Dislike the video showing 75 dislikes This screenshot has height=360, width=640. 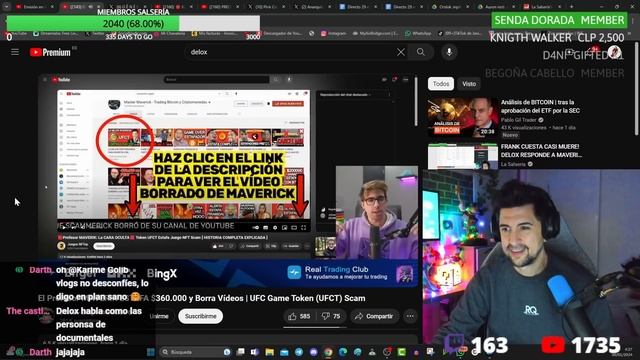[x=331, y=316]
